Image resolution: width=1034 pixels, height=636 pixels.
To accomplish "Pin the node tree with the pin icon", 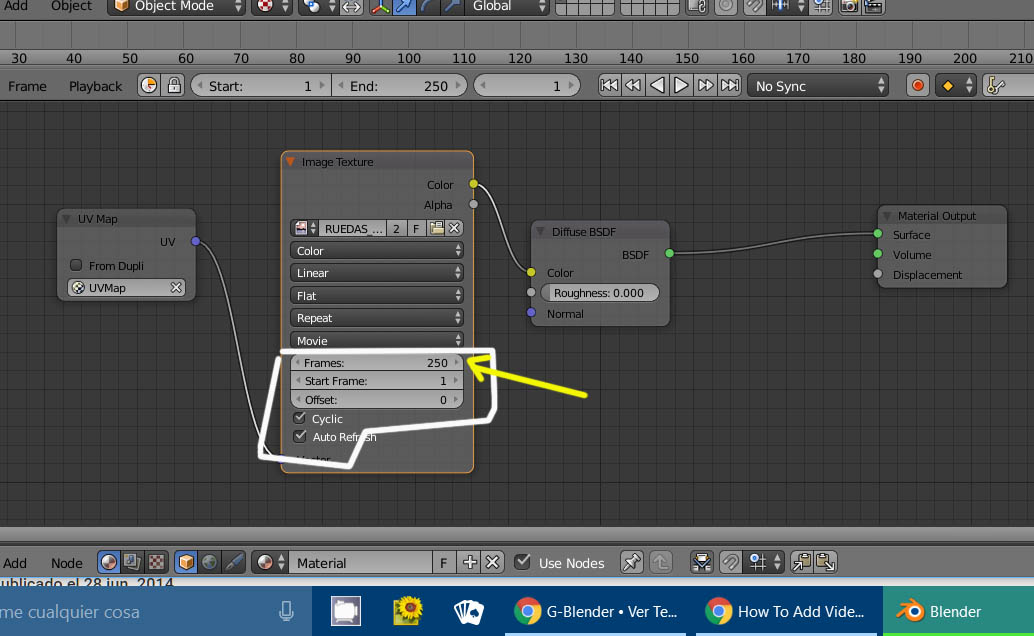I will click(631, 563).
